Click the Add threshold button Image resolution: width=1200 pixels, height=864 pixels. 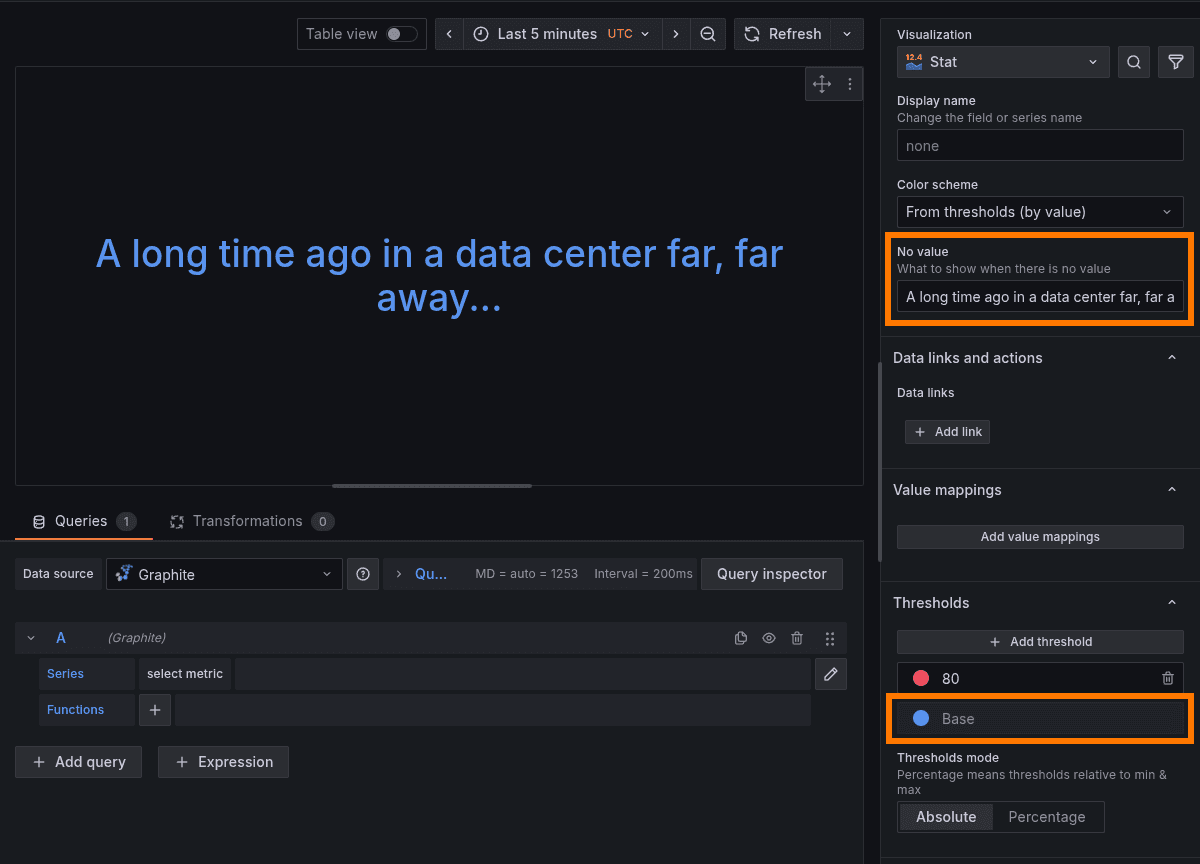[x=1040, y=641]
